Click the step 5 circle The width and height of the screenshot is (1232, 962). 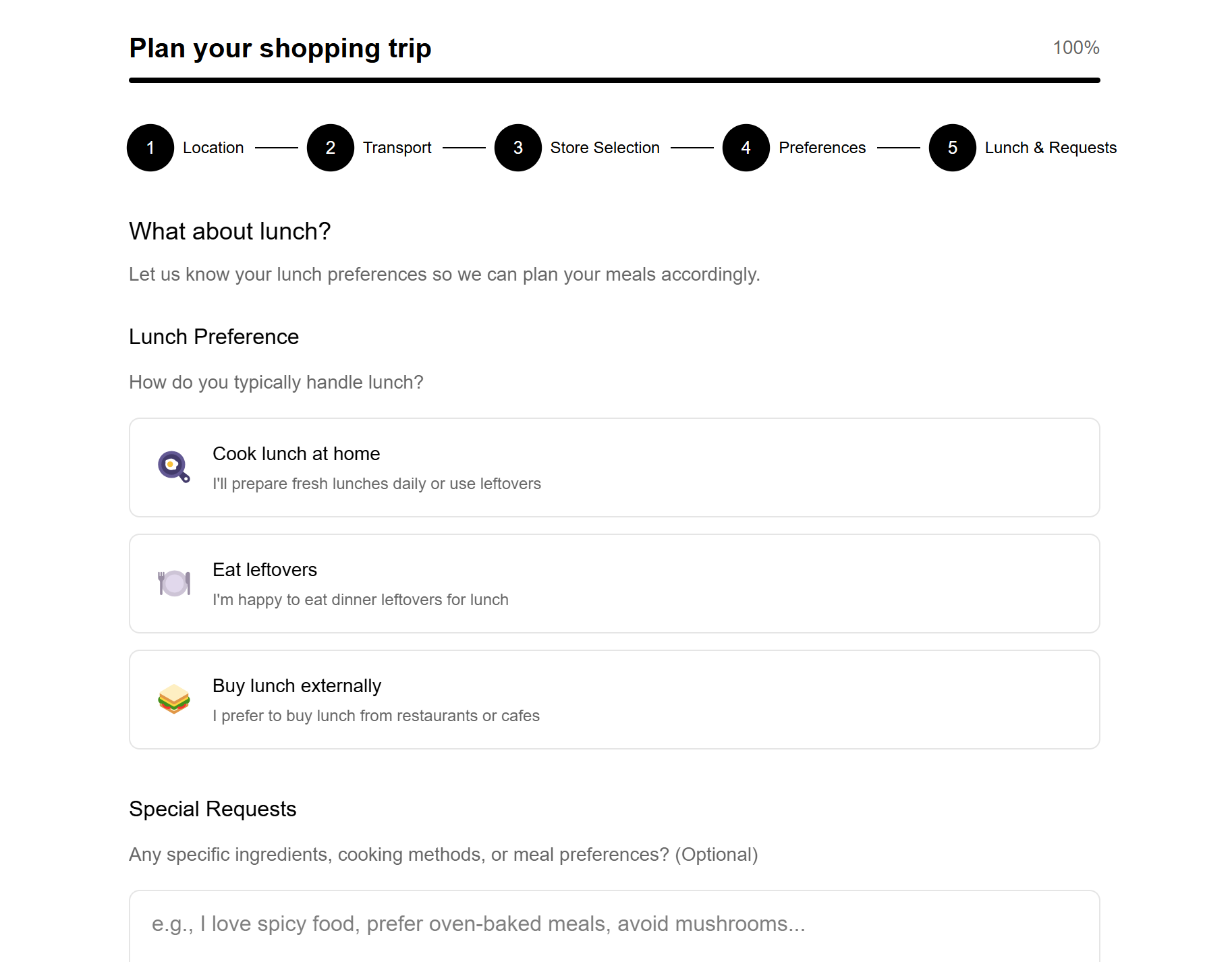pyautogui.click(x=953, y=148)
